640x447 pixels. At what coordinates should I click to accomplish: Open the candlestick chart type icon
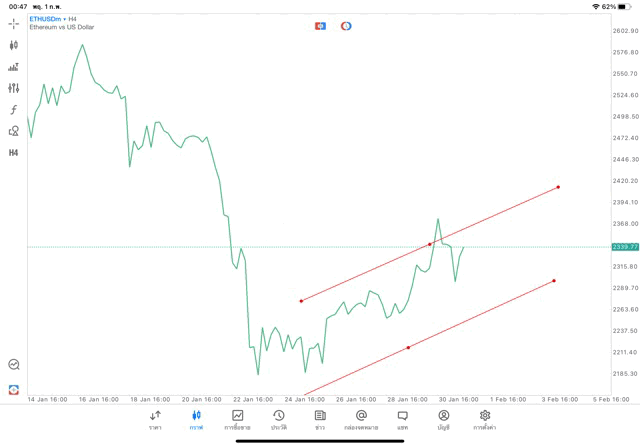pos(13,45)
